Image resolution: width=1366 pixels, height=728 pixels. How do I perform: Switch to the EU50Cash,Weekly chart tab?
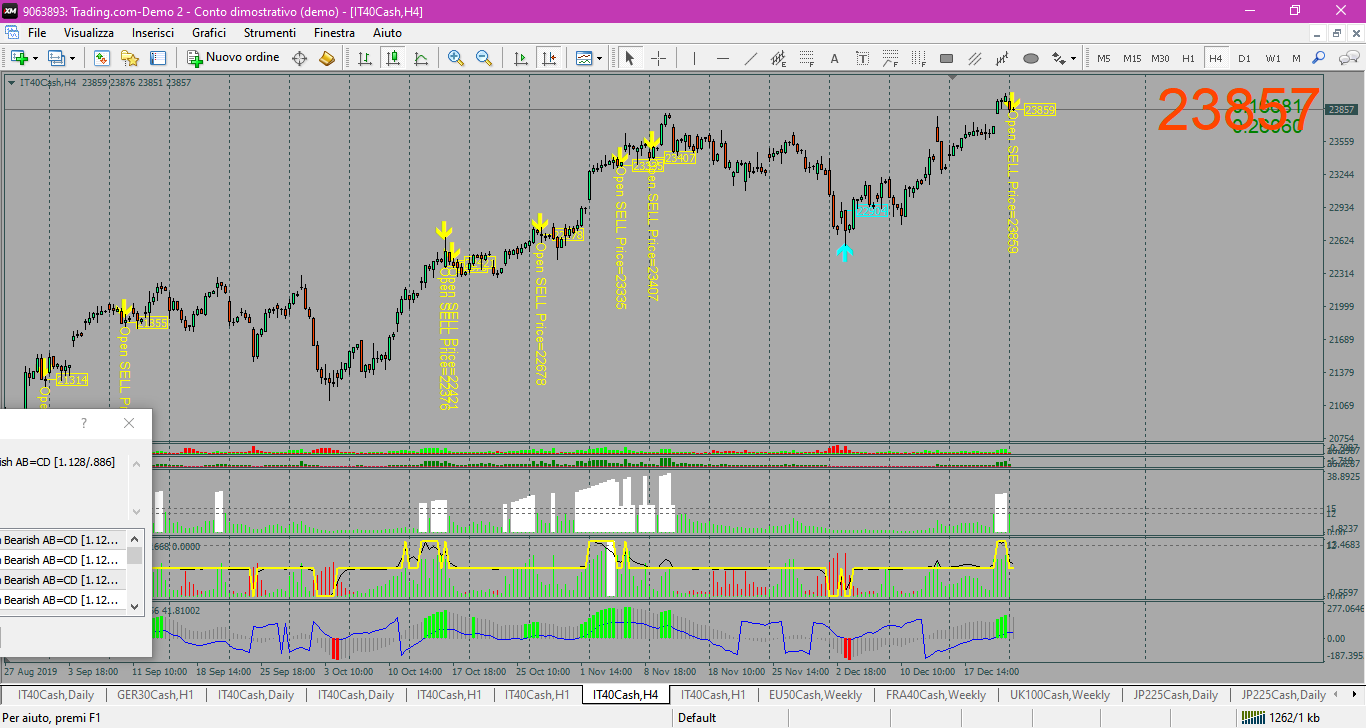815,695
